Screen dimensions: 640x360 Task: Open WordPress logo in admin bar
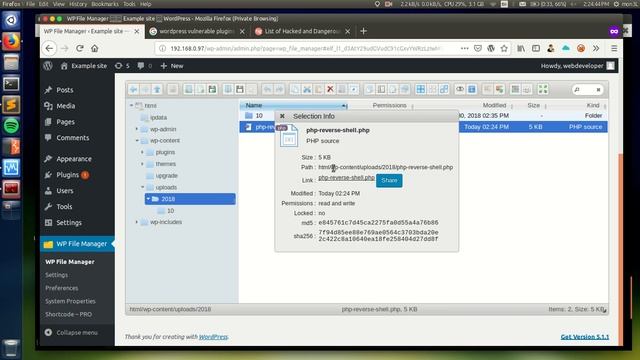click(48, 66)
